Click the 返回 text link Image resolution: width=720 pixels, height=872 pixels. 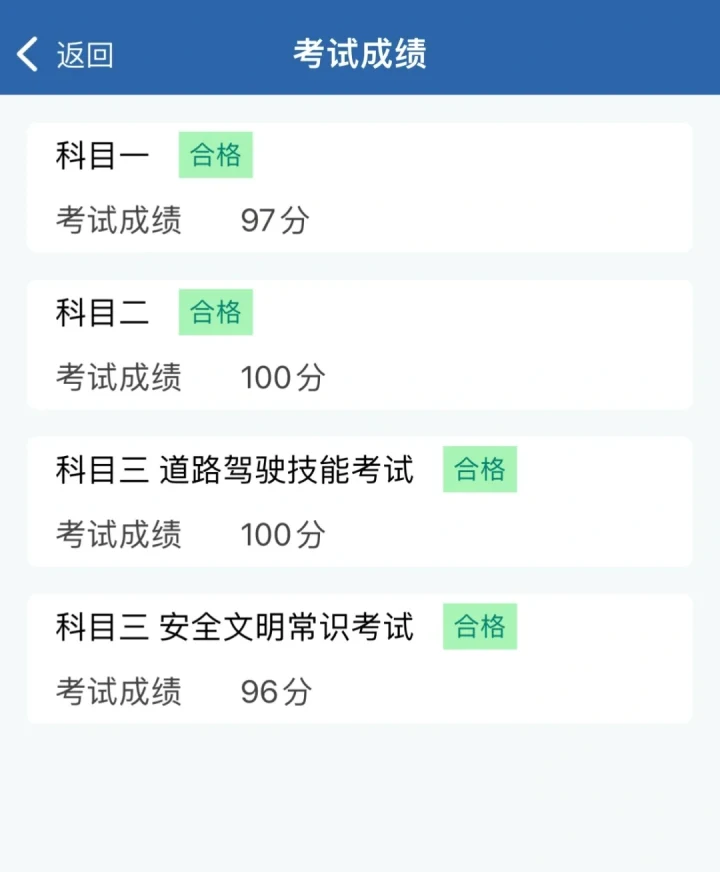pos(85,55)
